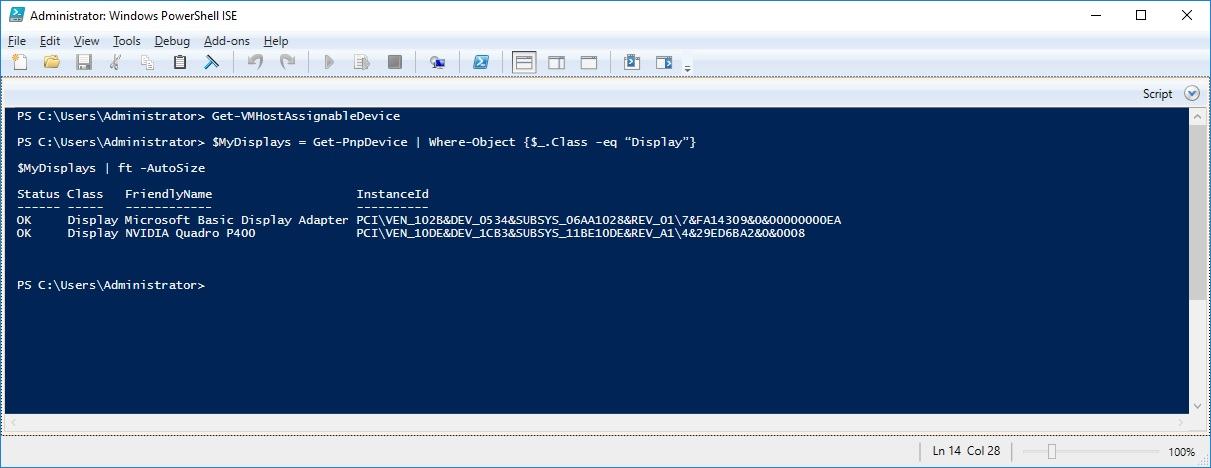Click the Script label near the chevron
1211x468 pixels.
(x=1157, y=93)
